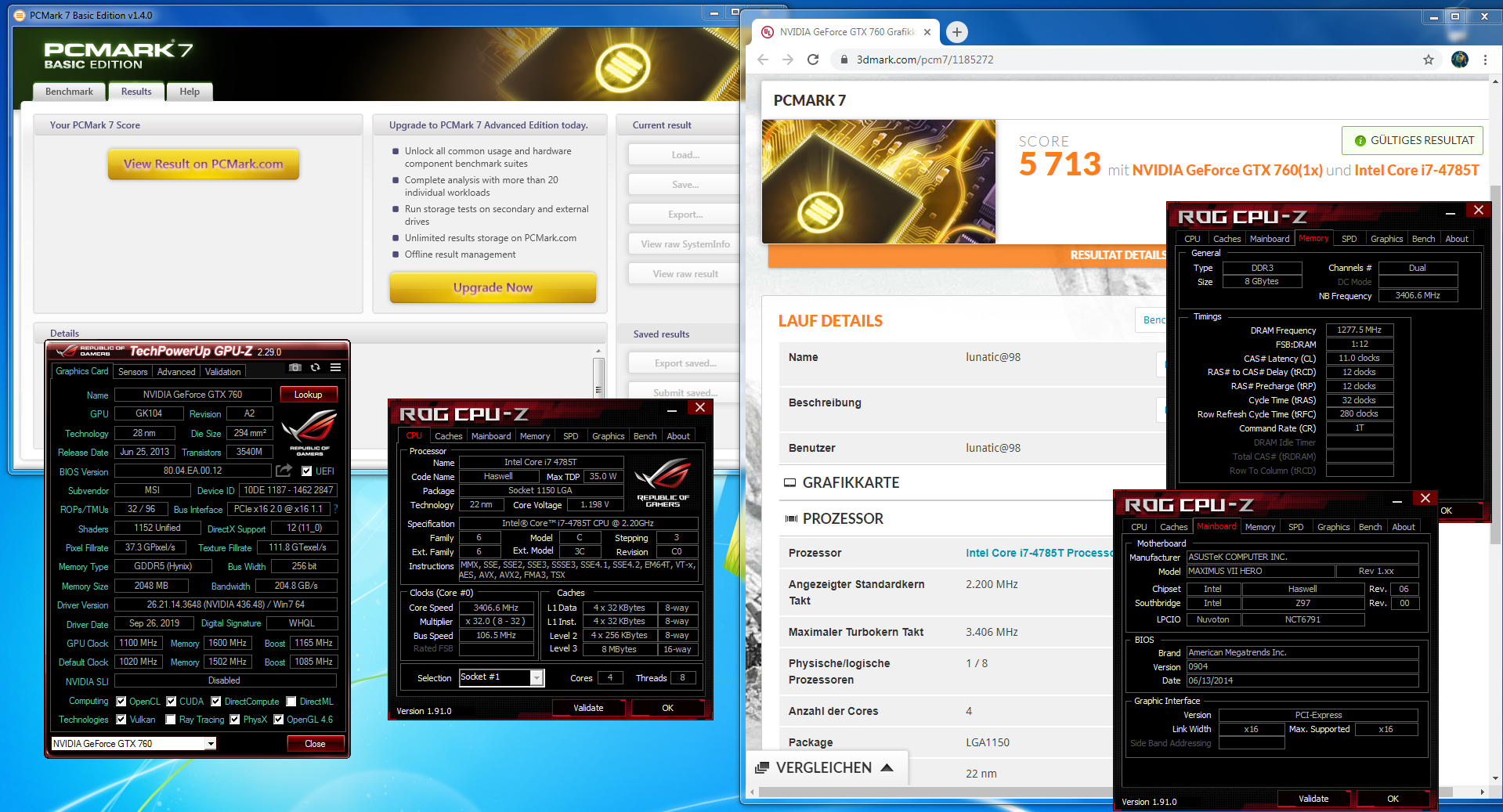Open About tab in CPU-Z CPU window

678,436
